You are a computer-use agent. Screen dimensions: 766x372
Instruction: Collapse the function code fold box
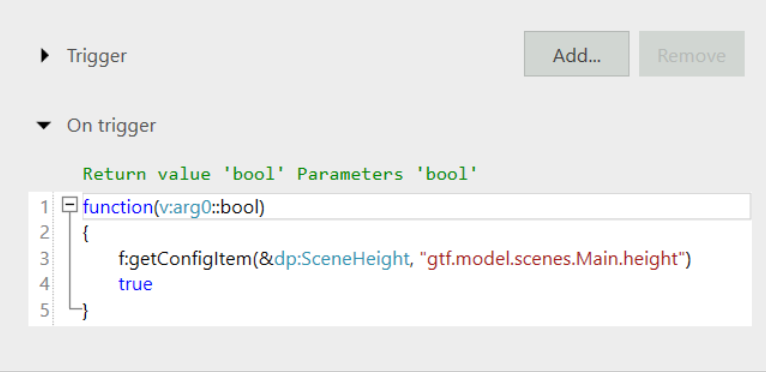coord(70,205)
